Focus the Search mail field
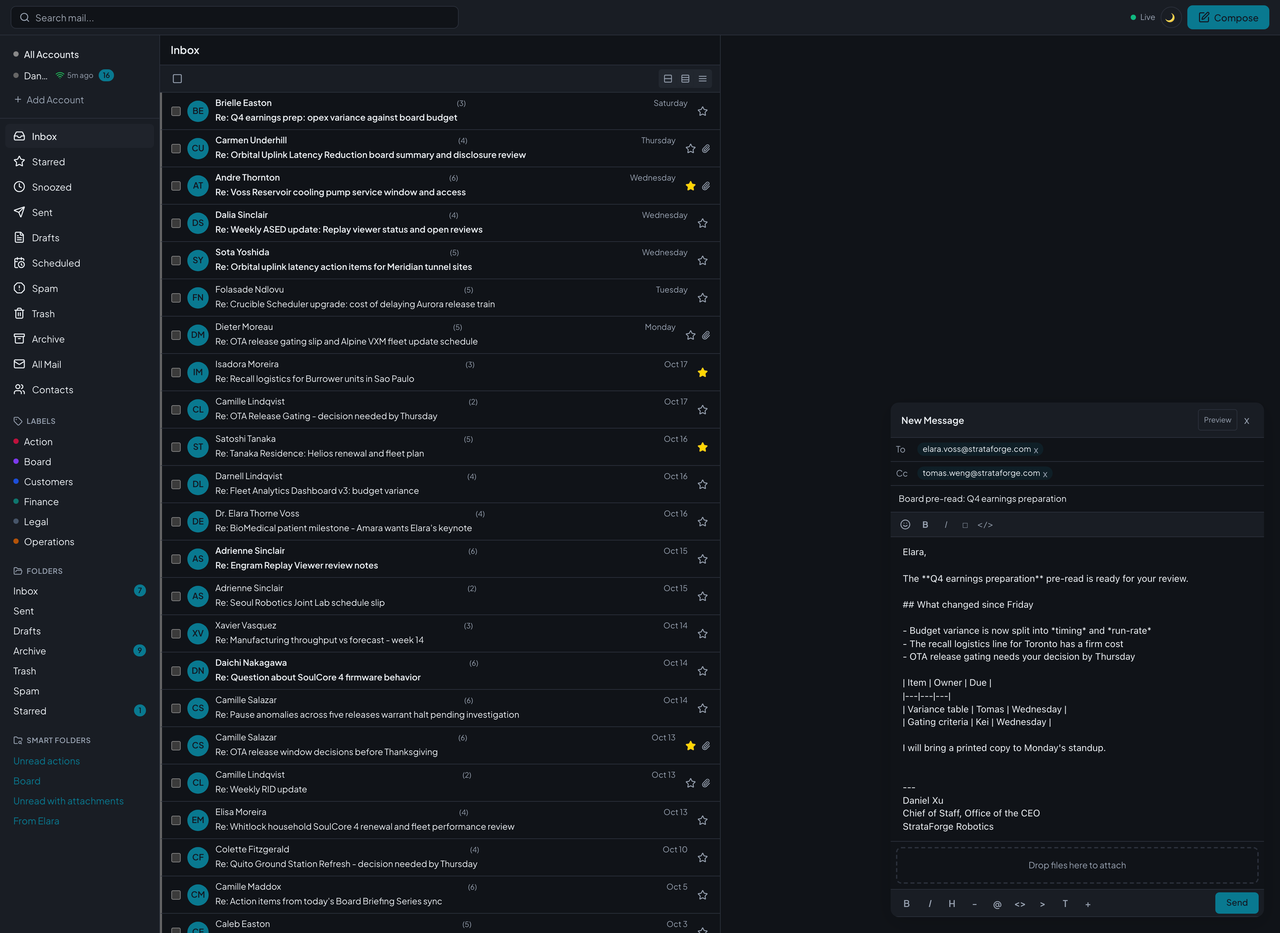The height and width of the screenshot is (933, 1280). pyautogui.click(x=235, y=17)
